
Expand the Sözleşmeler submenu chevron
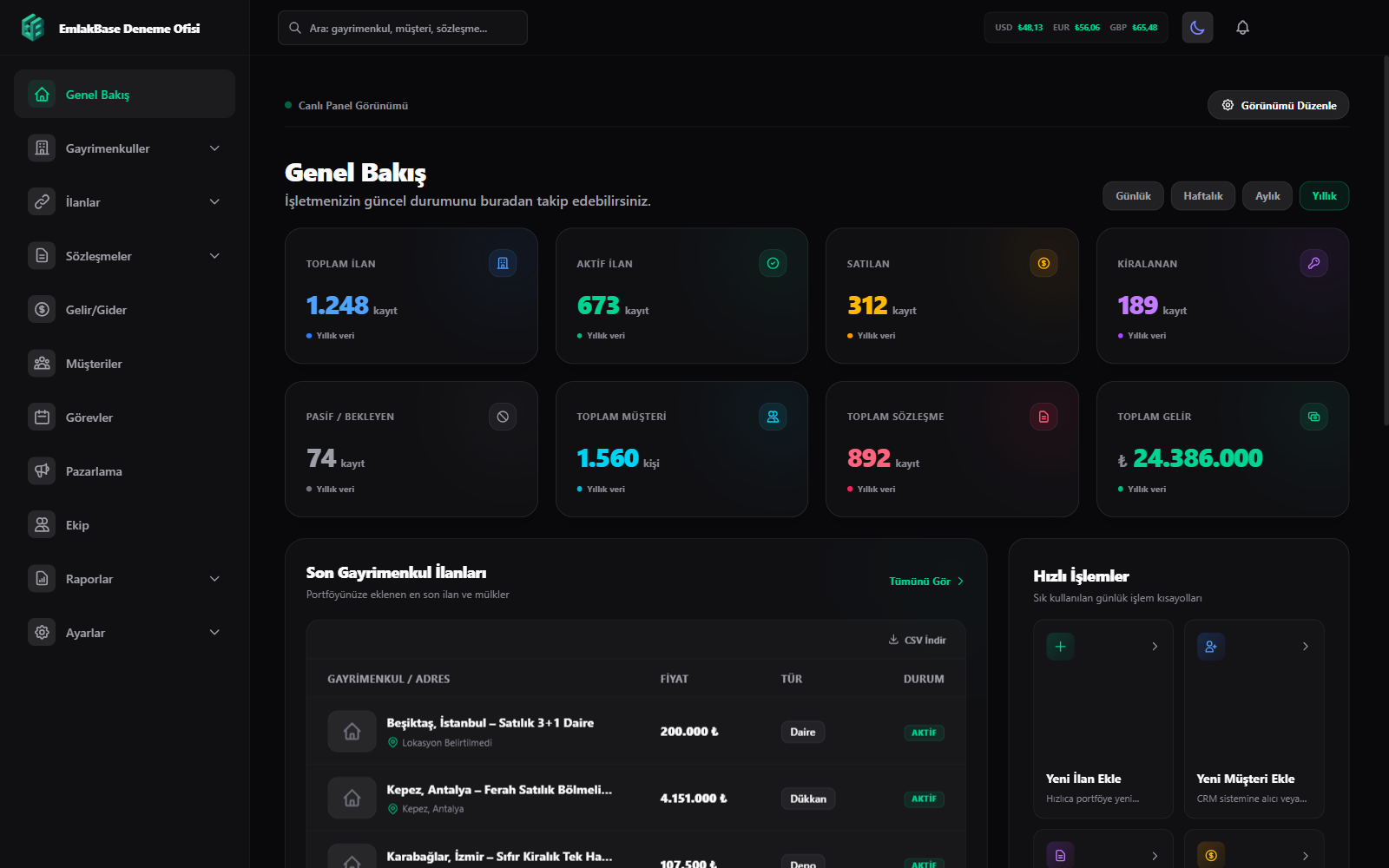(x=214, y=255)
